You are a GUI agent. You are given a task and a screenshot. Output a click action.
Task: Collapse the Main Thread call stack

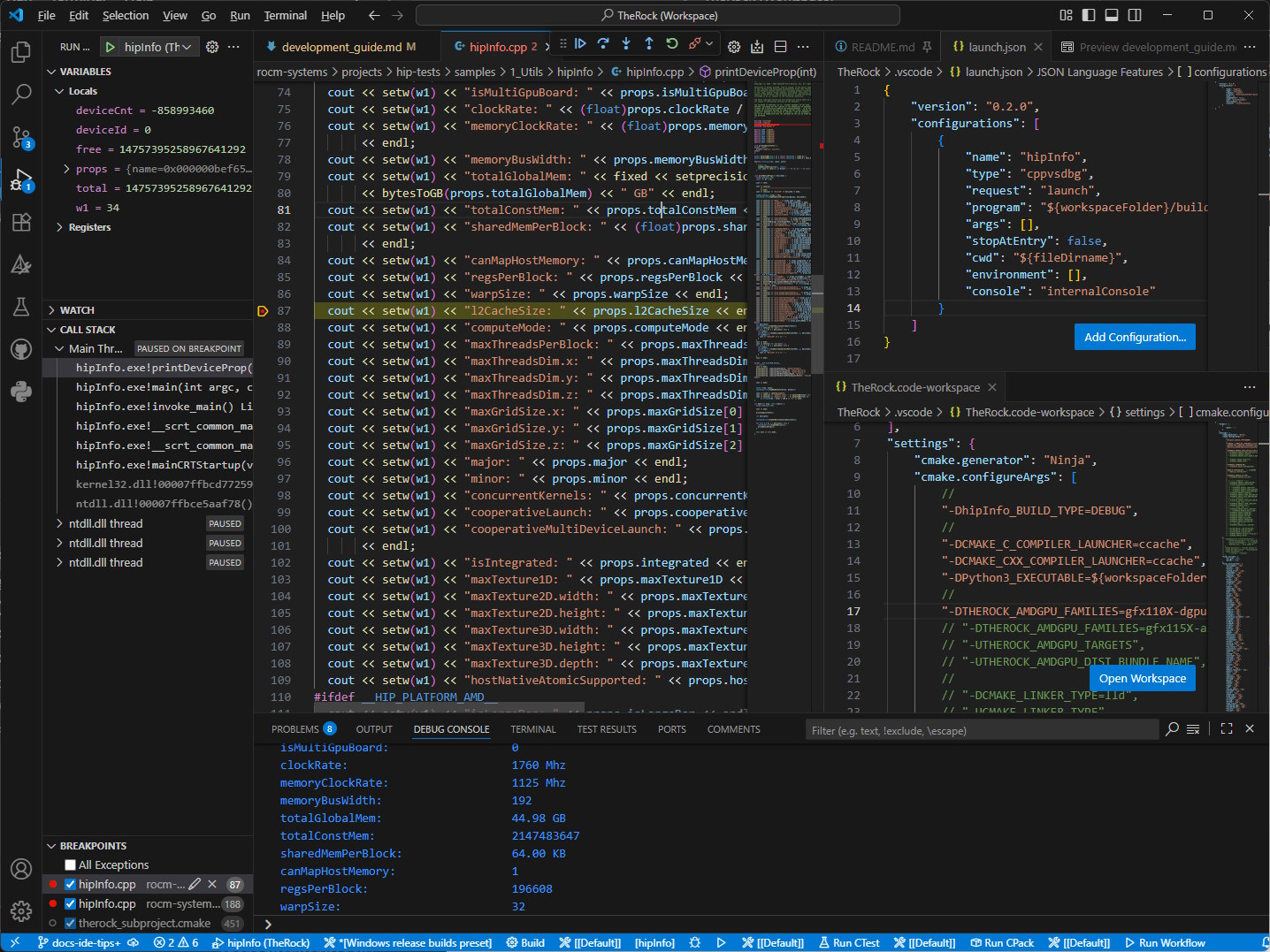[x=59, y=349]
